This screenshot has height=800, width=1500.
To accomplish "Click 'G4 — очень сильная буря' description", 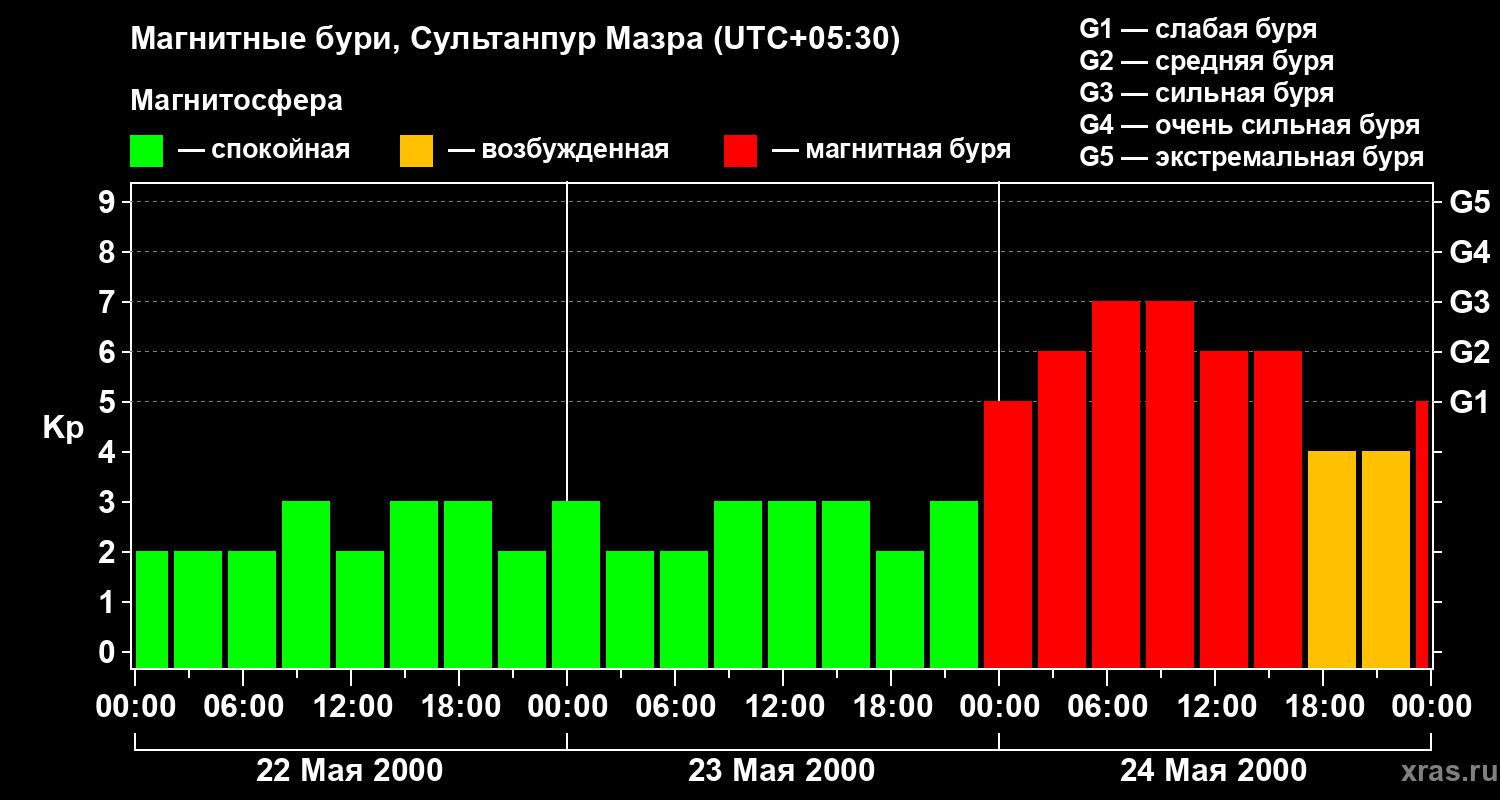I will [1250, 125].
